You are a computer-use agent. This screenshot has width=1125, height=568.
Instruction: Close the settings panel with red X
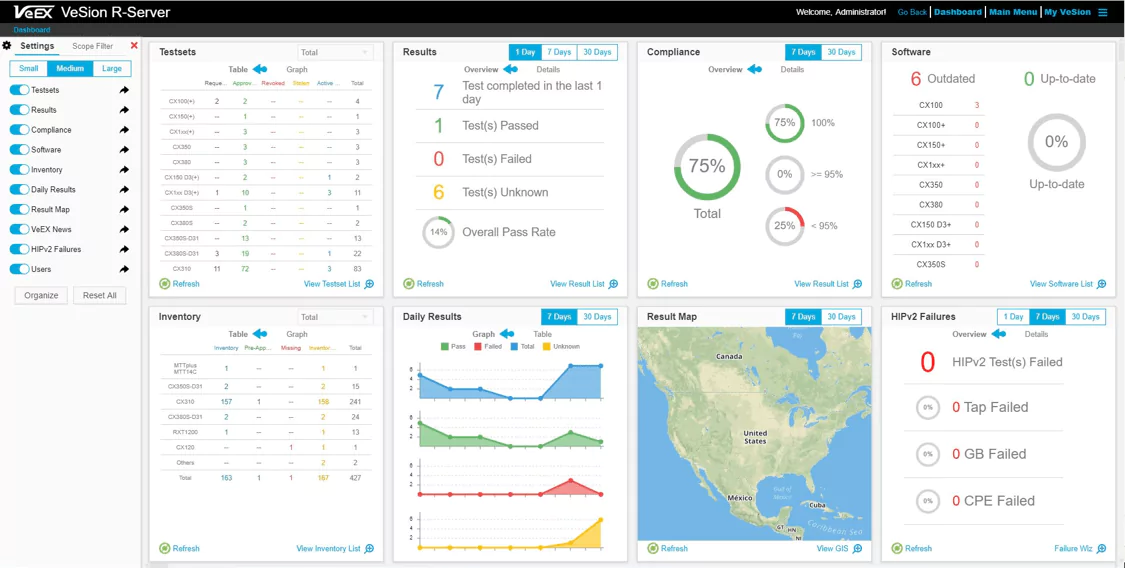(133, 46)
